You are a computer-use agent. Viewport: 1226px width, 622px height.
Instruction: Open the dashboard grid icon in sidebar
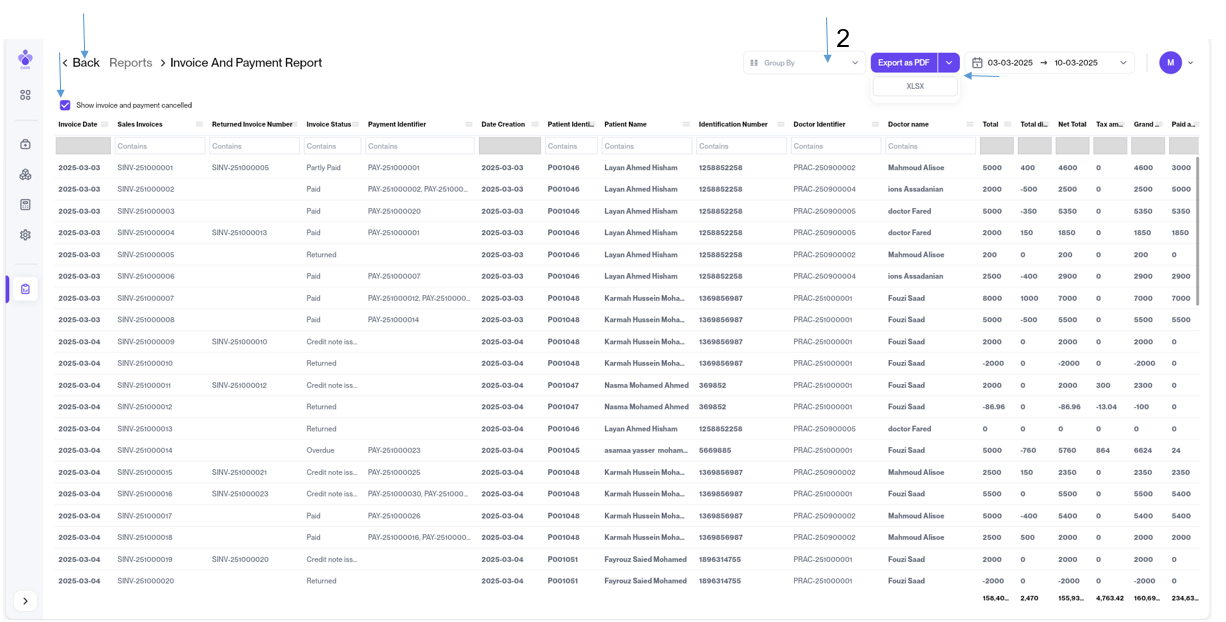point(25,95)
